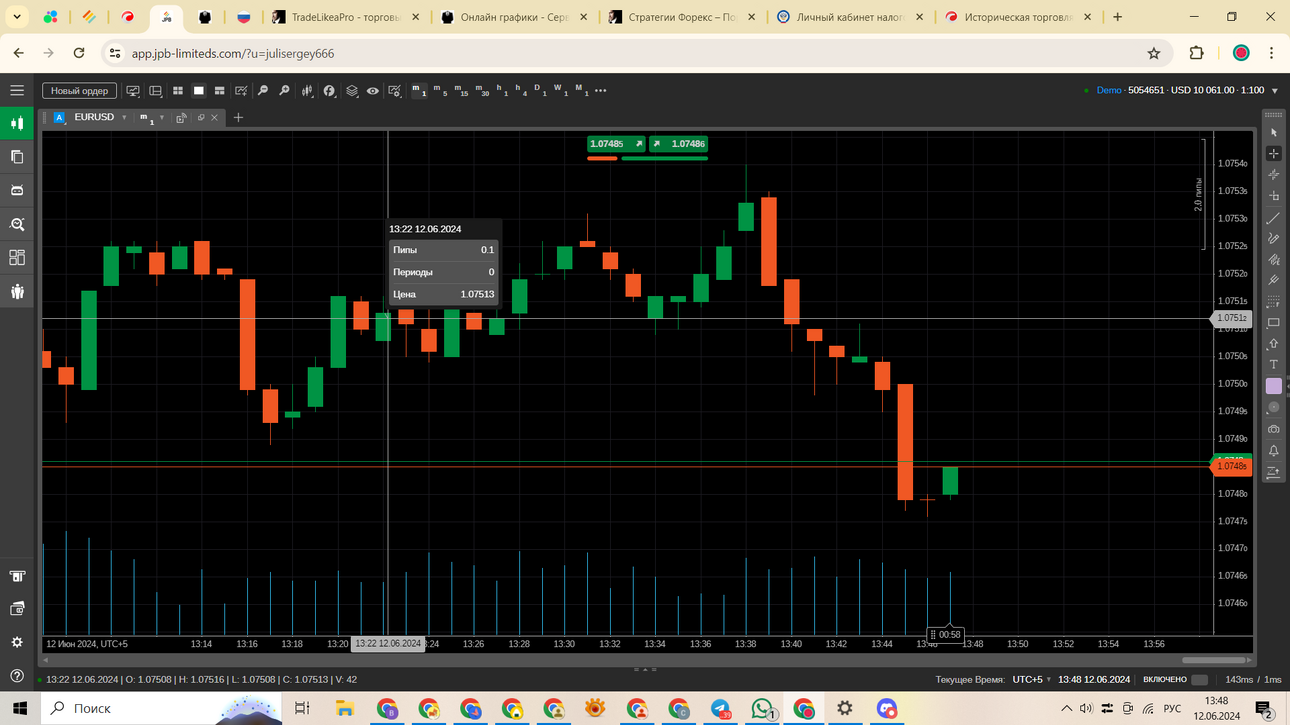1290x725 pixels.
Task: Open the help question mark icon
Action: click(x=17, y=676)
